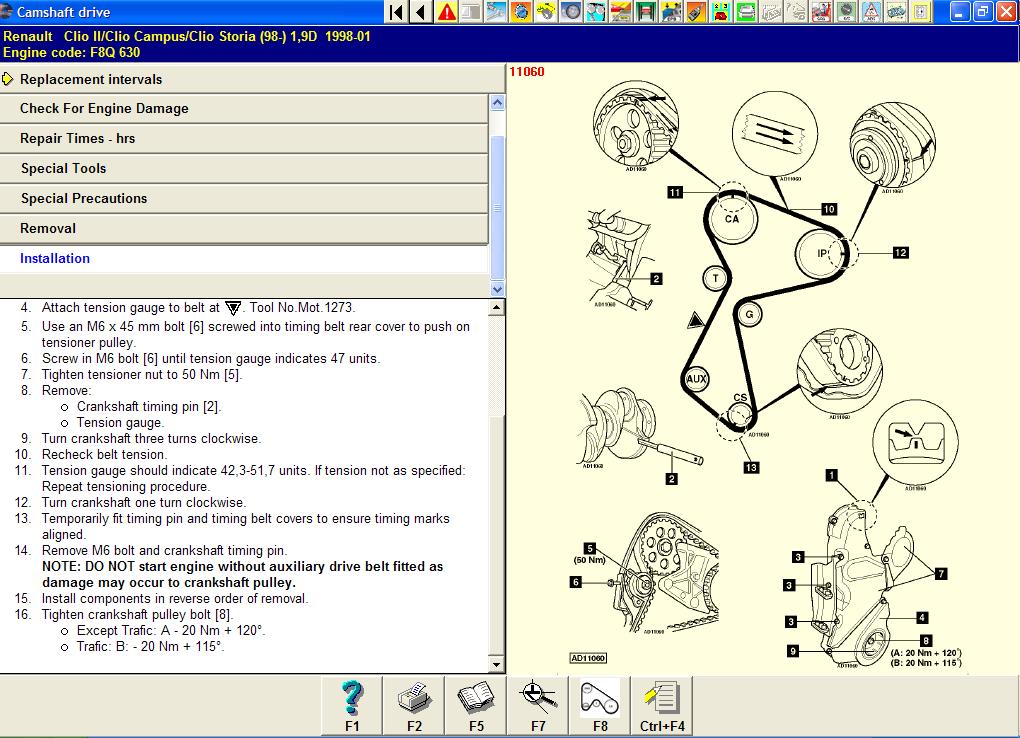Click callout number 11 in diagram
Screen dimensions: 1020x738
(x=675, y=192)
